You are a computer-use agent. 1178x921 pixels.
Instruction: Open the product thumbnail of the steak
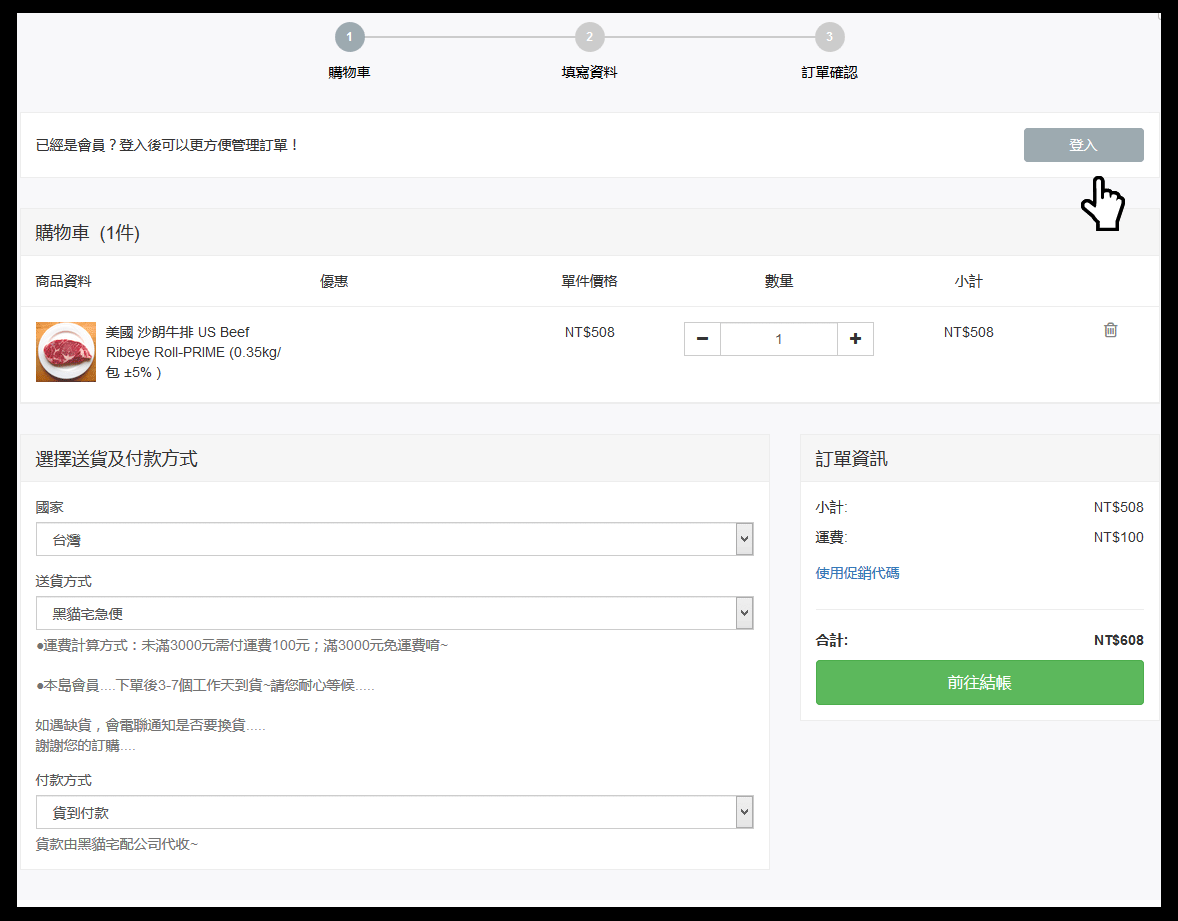click(x=66, y=352)
